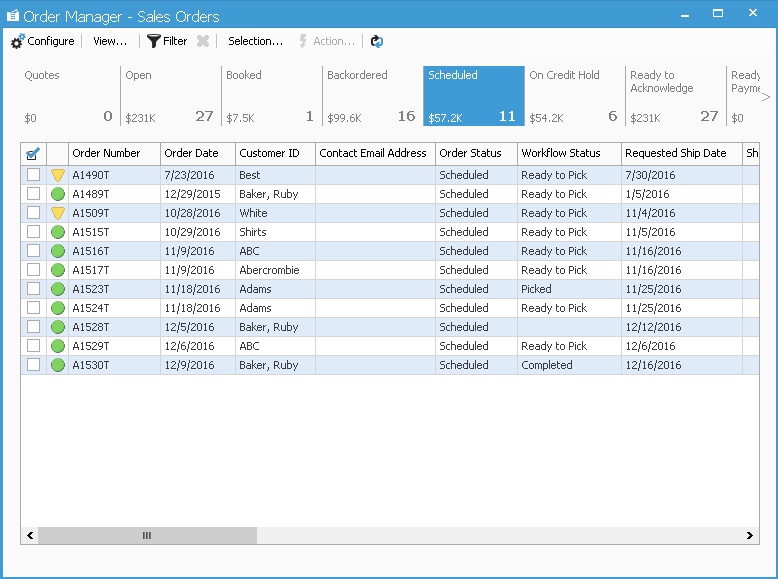This screenshot has height=579, width=778.
Task: Check the box for order A1516T
Action: (33, 251)
